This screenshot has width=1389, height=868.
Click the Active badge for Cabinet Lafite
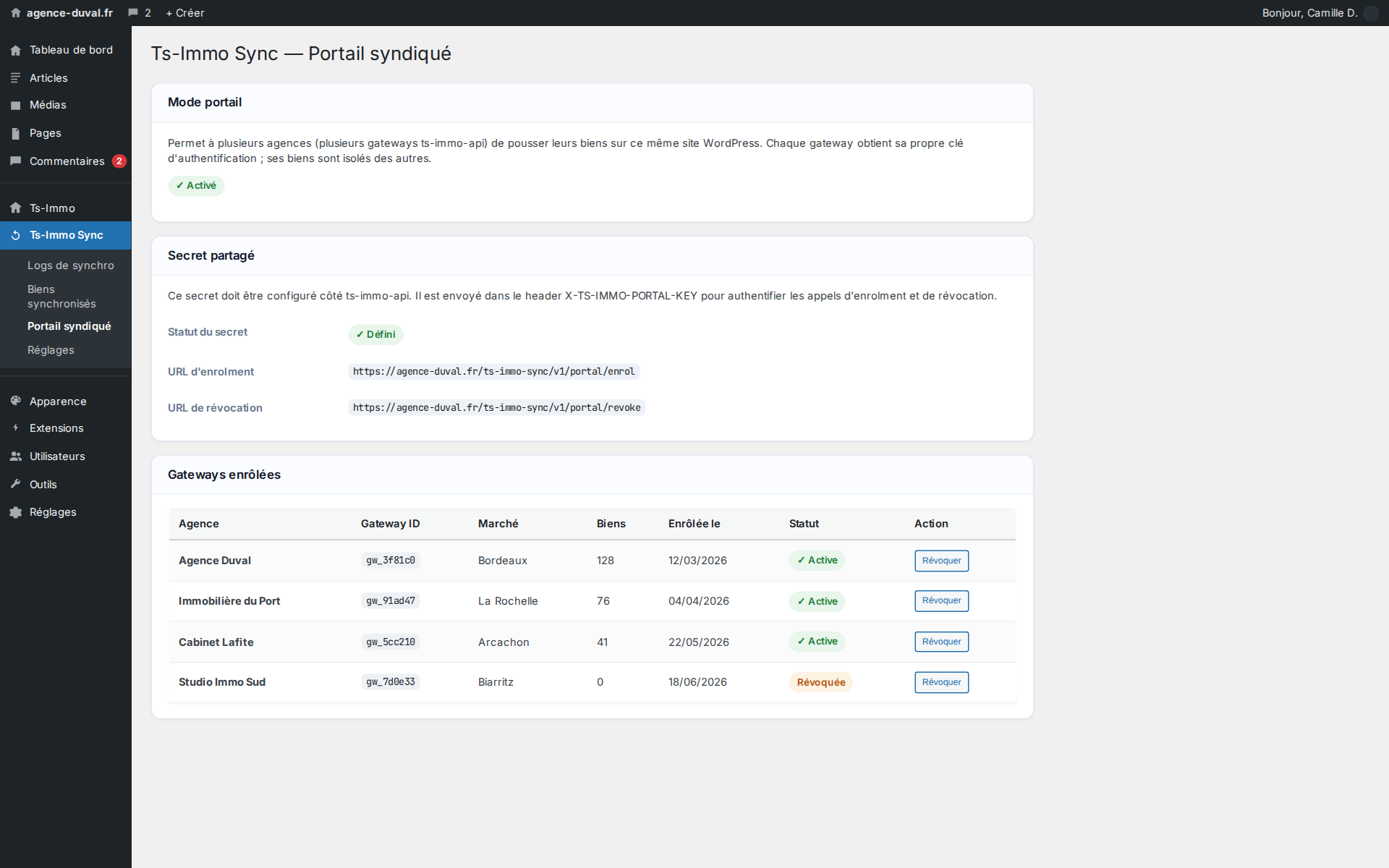click(x=817, y=642)
